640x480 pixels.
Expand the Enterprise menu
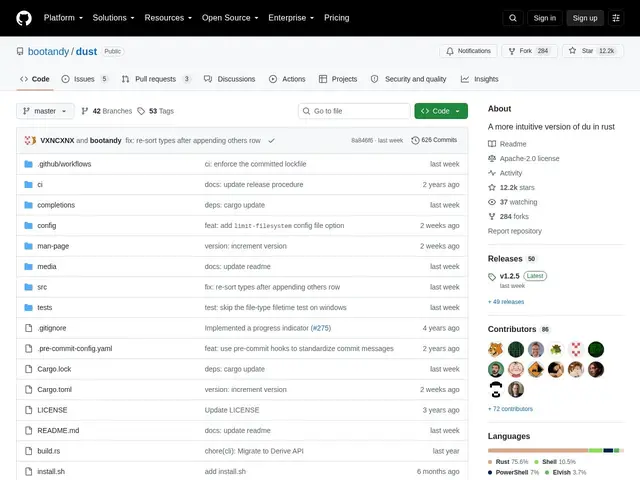click(291, 18)
